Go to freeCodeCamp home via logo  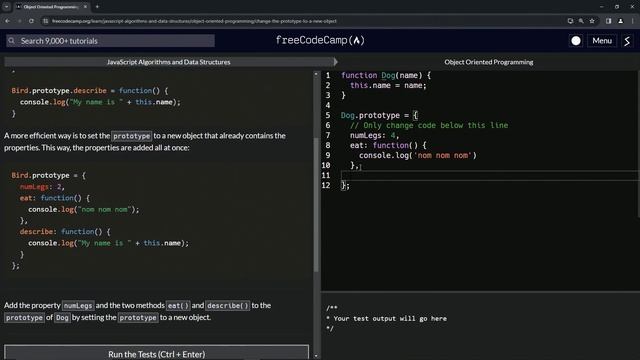click(320, 40)
